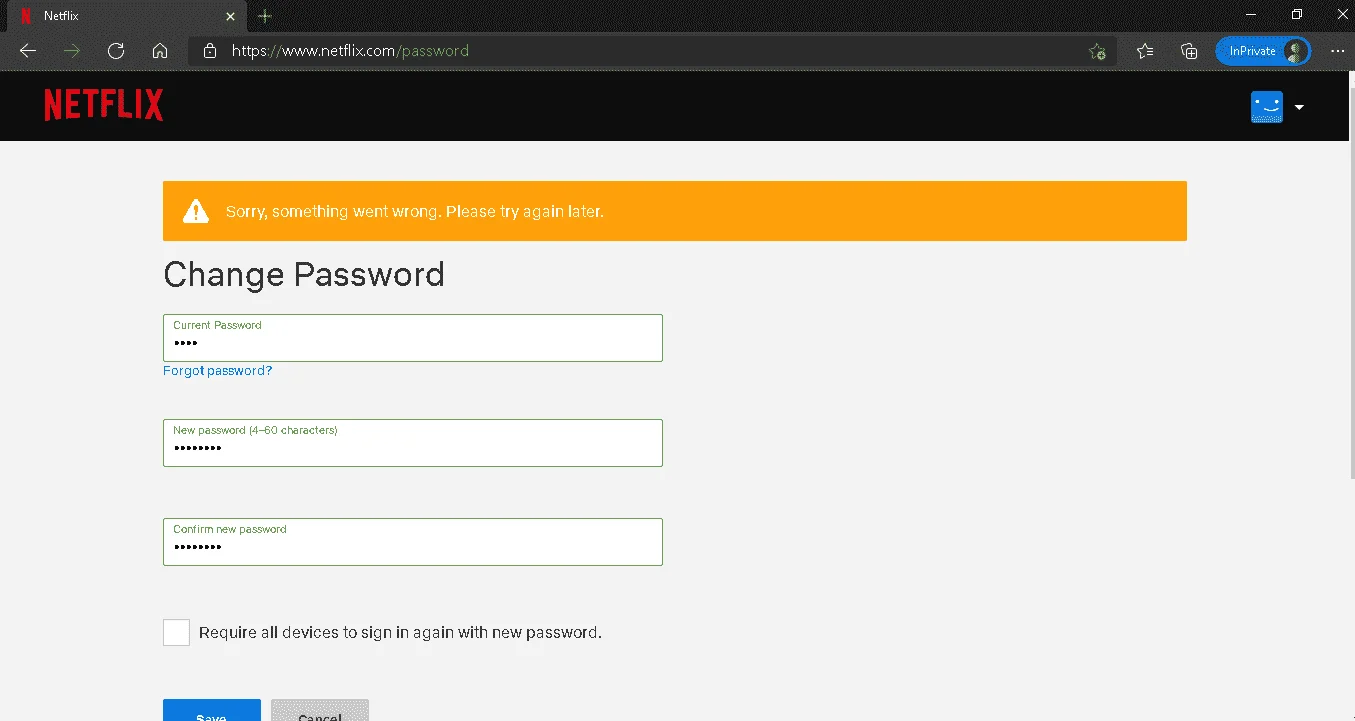
Task: Click the site lock icon in address bar
Action: pos(210,51)
